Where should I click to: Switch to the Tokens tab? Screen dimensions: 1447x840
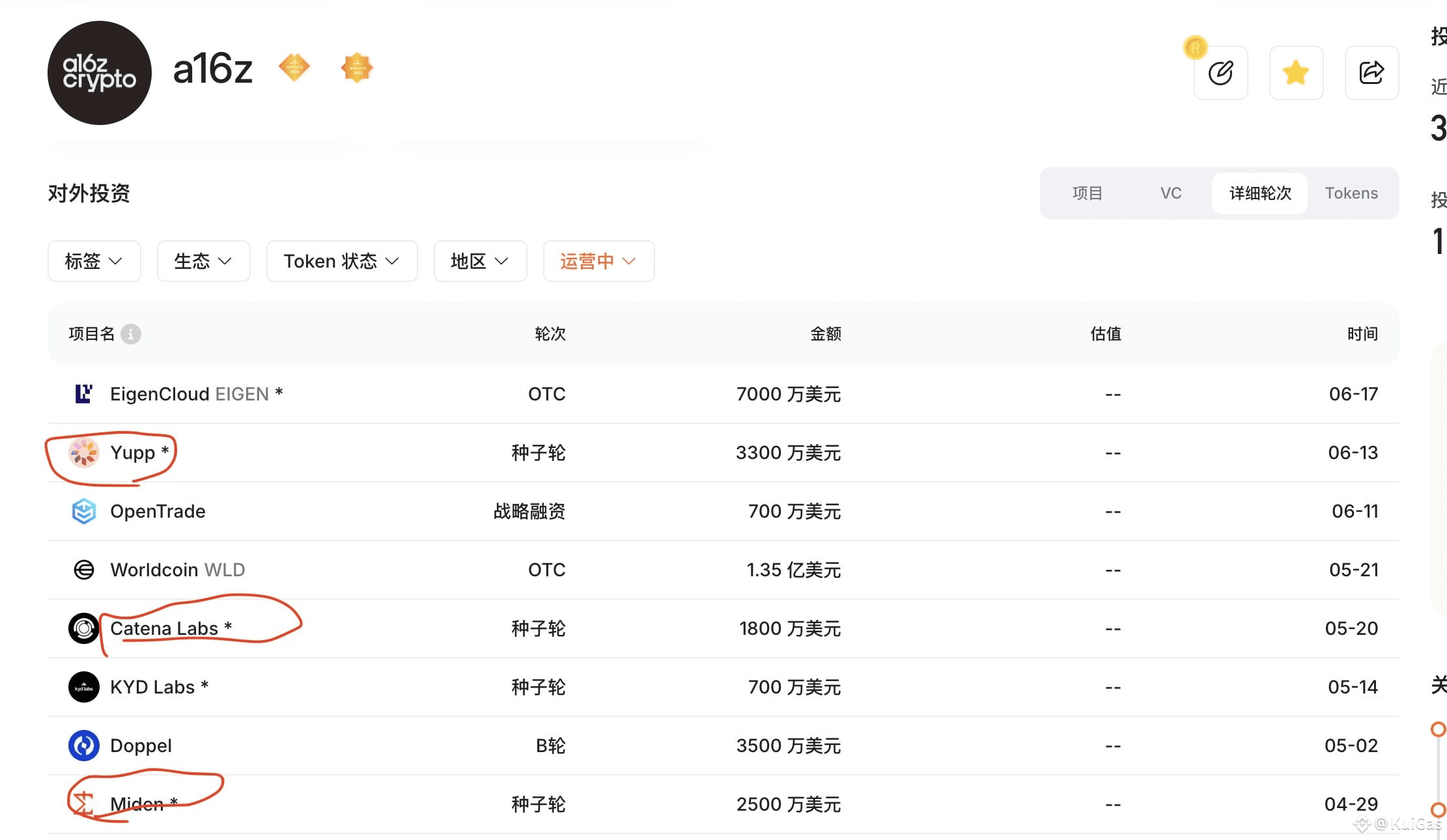coord(1352,193)
